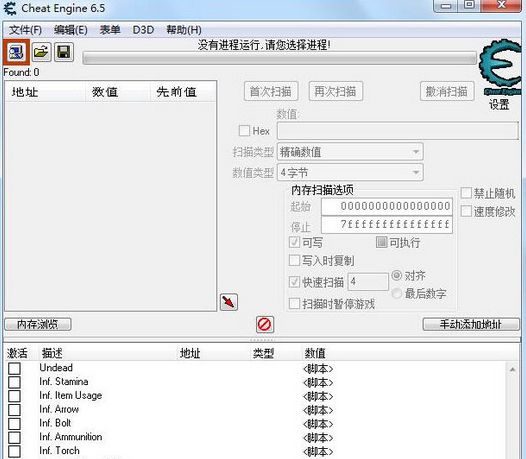Click the 激活 column header in table
The image size is (526, 459).
tap(17, 353)
